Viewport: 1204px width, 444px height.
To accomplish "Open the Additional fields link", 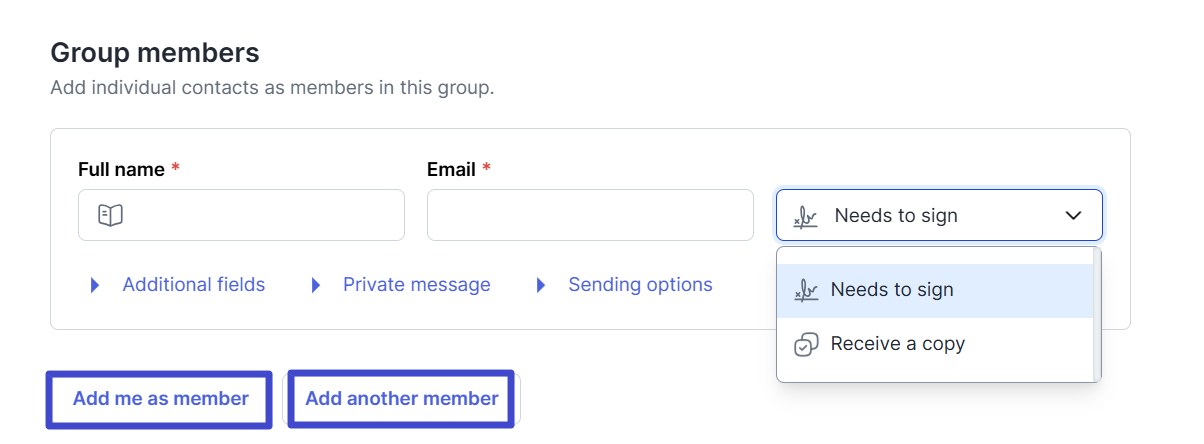I will [193, 285].
